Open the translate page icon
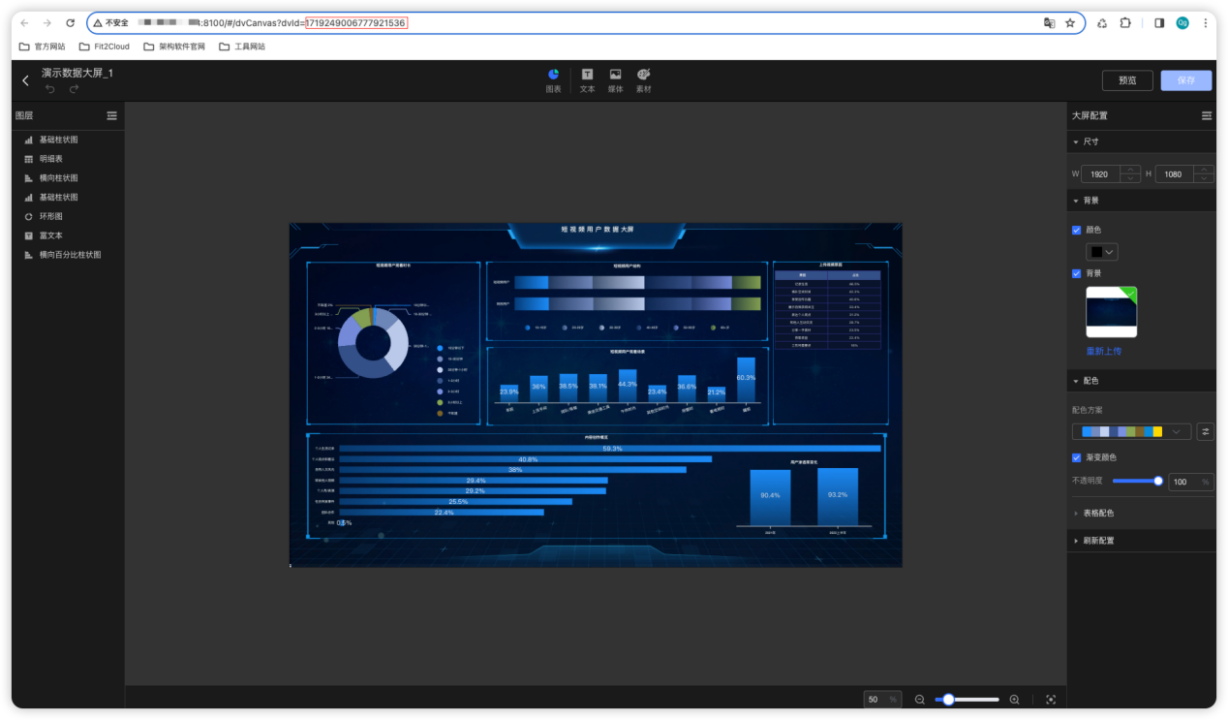Screen dimensions: 1228x720 (1049, 23)
